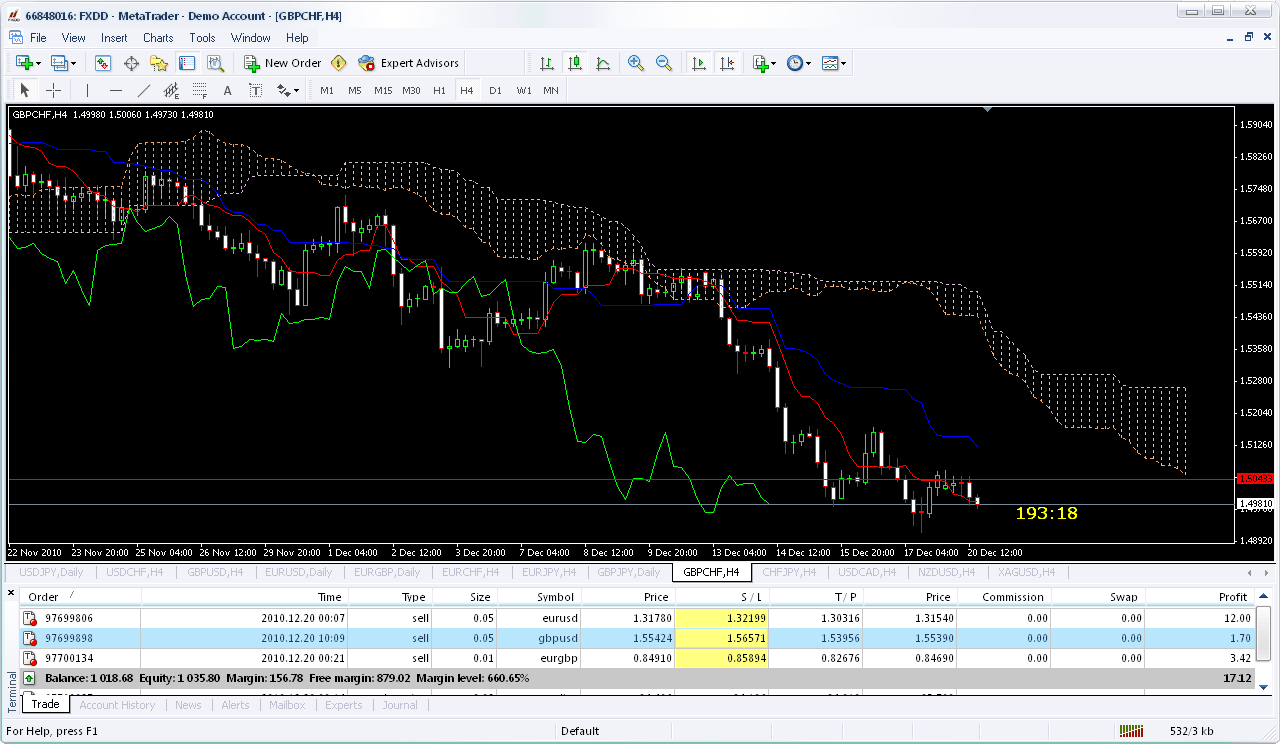This screenshot has height=744, width=1280.
Task: Select the Cursor arrow tool
Action: pos(25,90)
